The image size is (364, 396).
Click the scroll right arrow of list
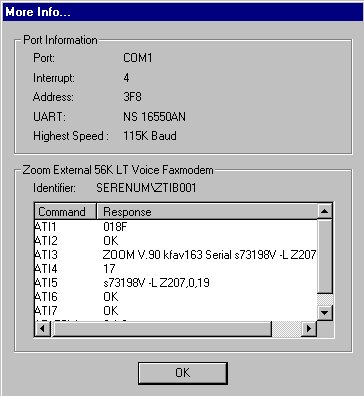(309, 329)
